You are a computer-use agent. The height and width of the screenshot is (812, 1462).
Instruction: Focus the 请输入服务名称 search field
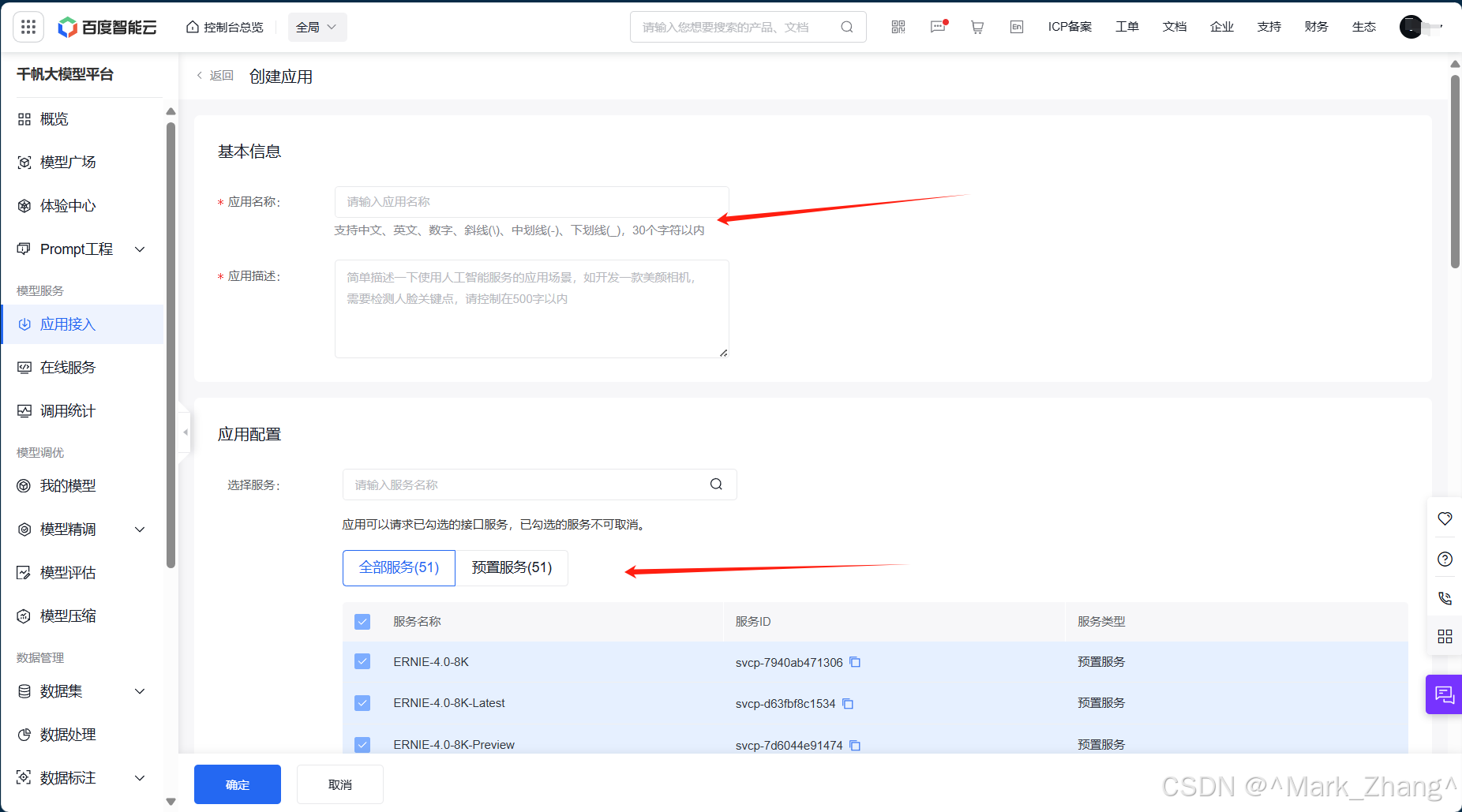(x=539, y=485)
